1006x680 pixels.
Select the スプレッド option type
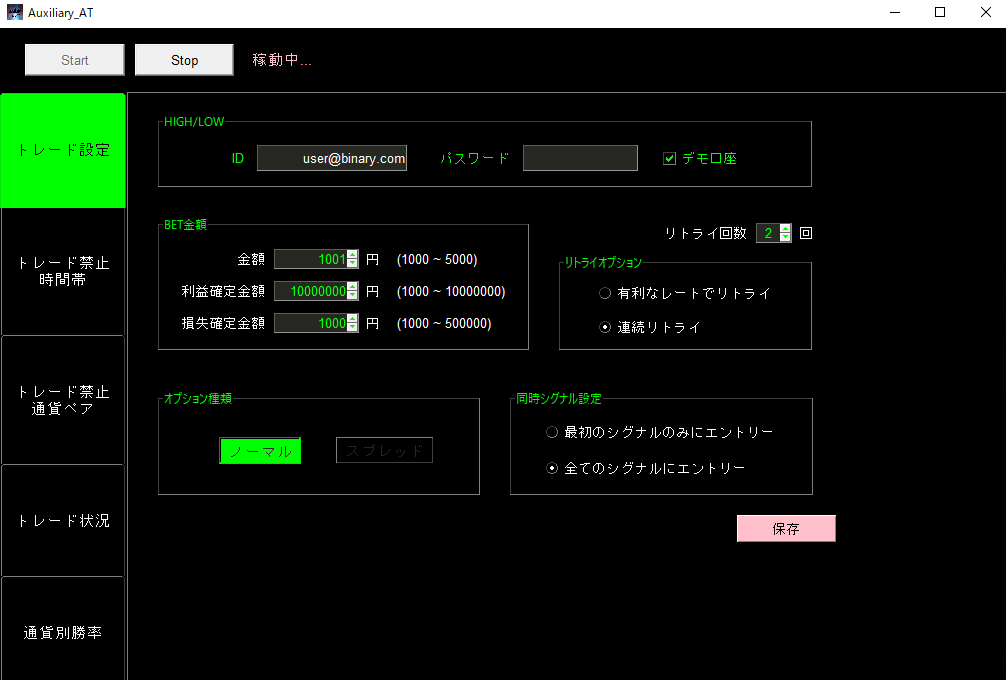(384, 450)
